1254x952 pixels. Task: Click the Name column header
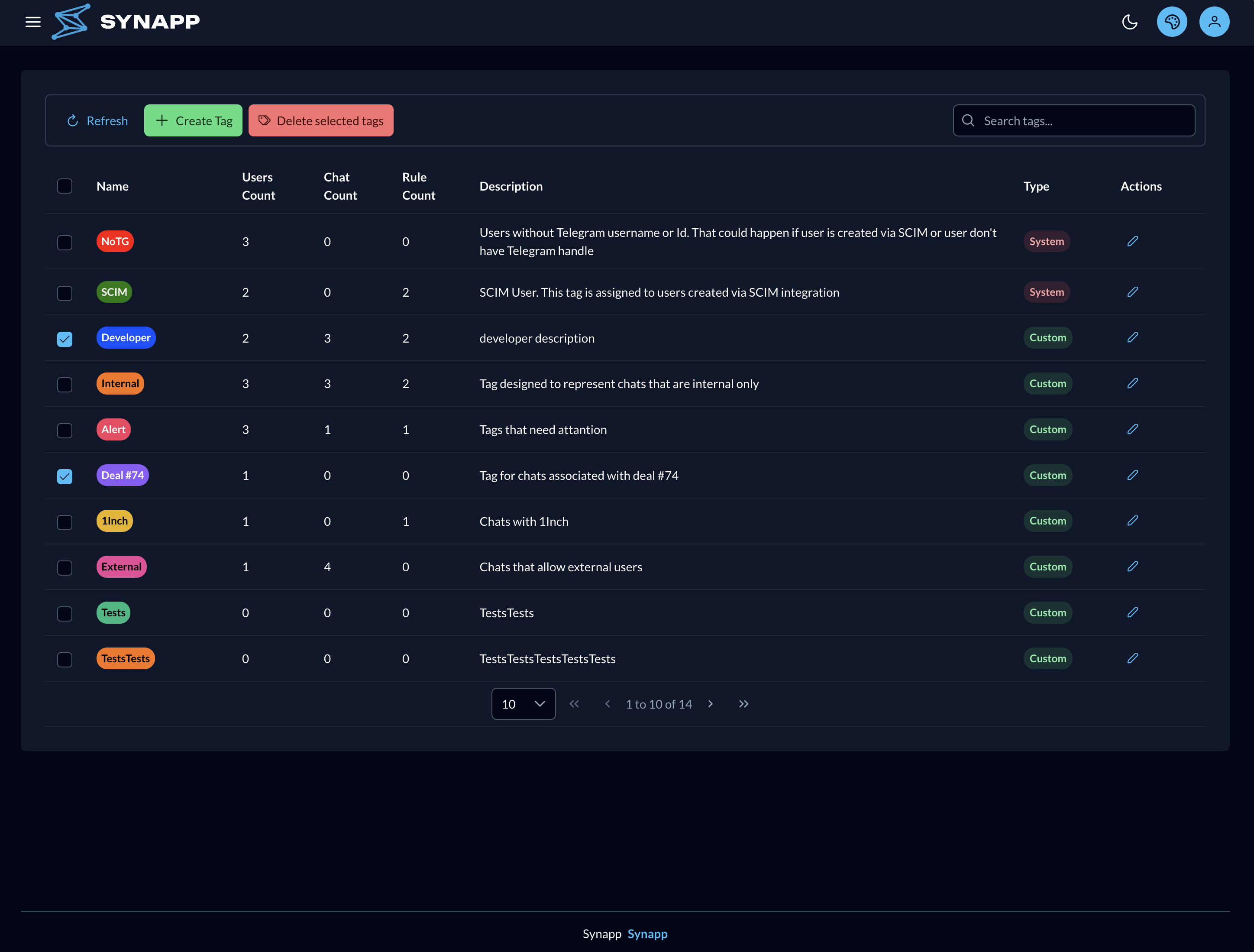pos(112,187)
